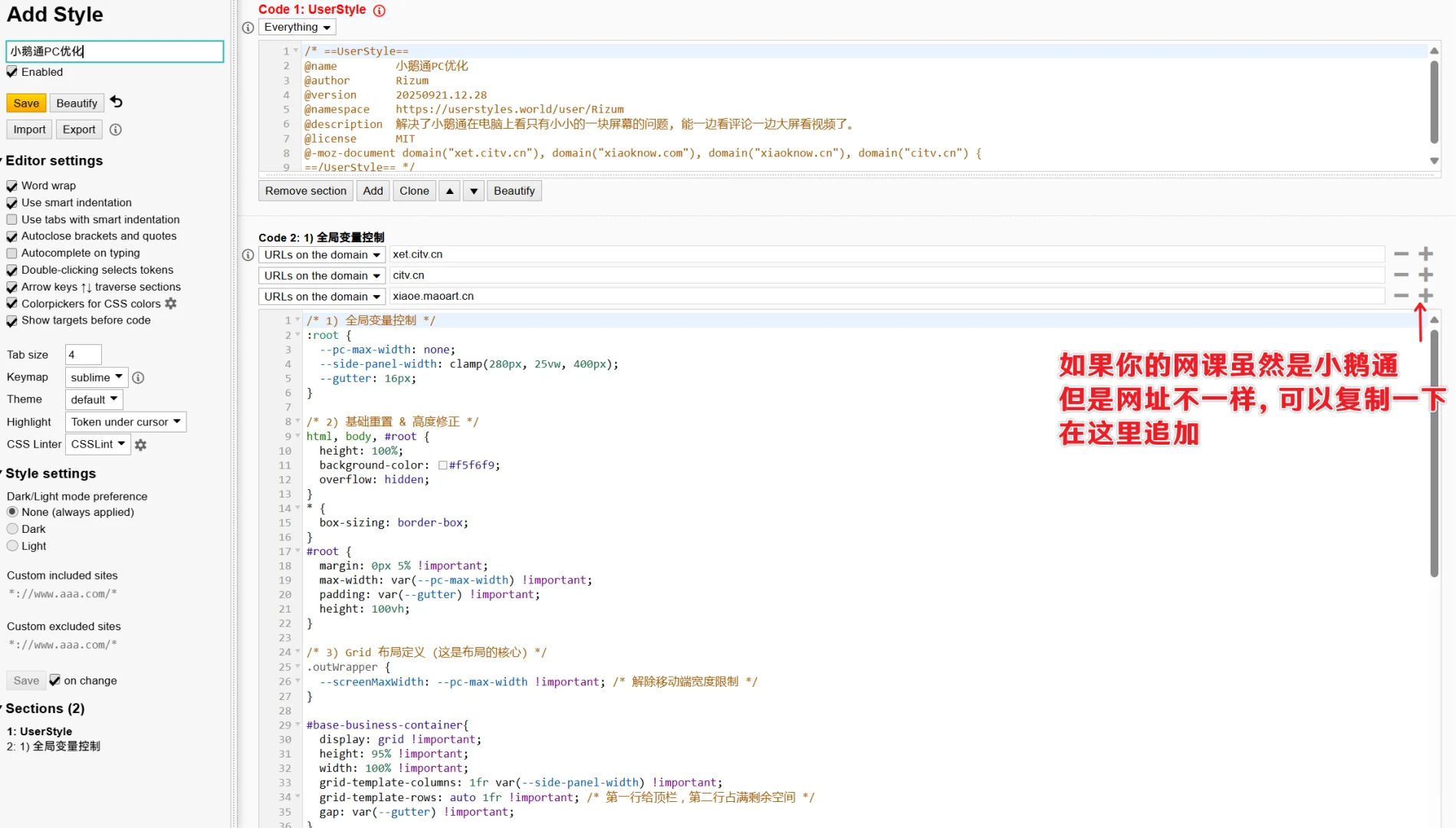Click Beautify under Code 1 editor
Image resolution: width=1456 pixels, height=828 pixels.
(x=514, y=191)
